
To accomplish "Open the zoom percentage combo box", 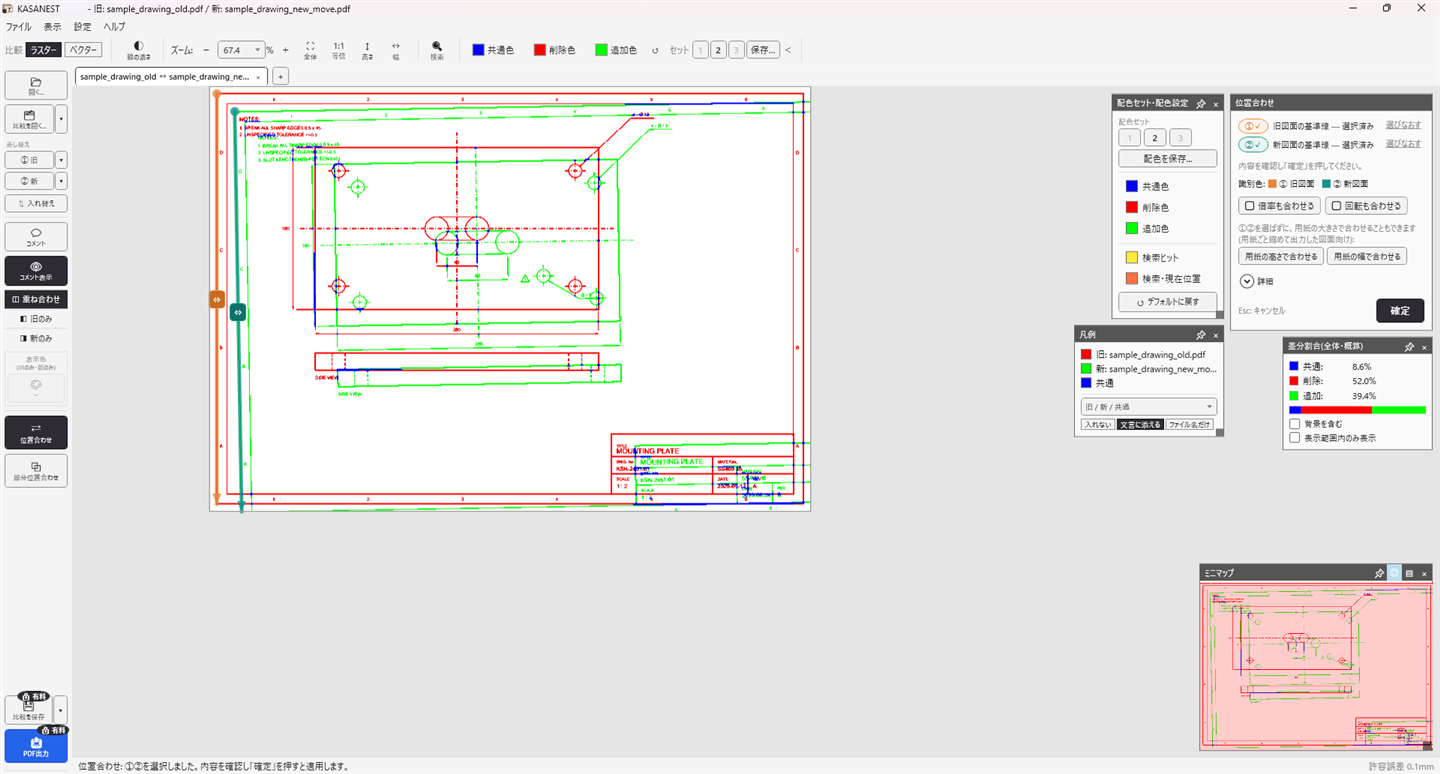I will pos(241,50).
